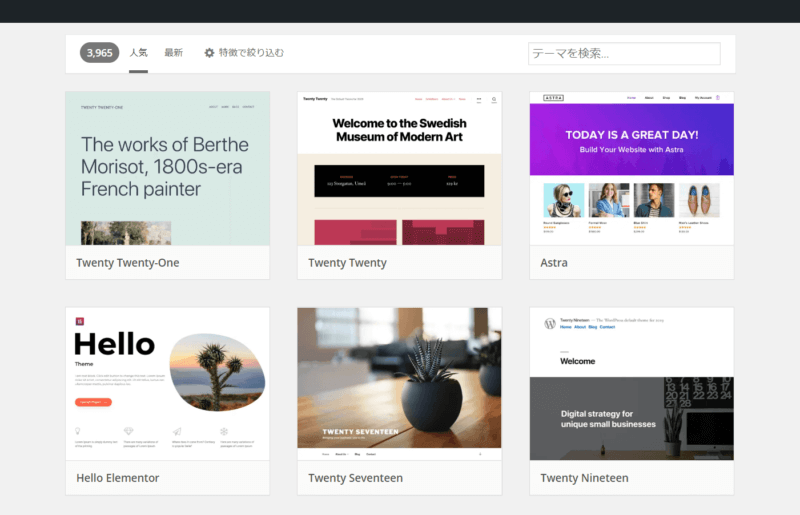
Task: Open the Twenty Twenty-One theme thumbnail
Action: (167, 168)
